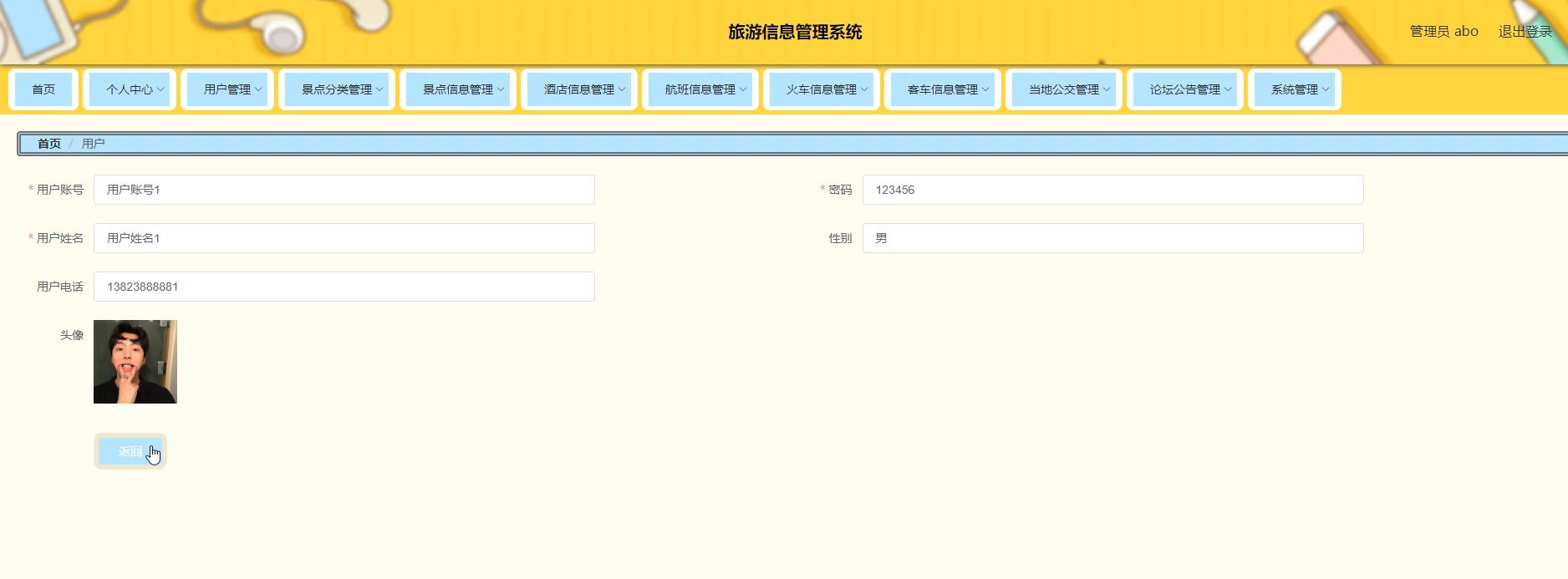Viewport: 1568px width, 579px height.
Task: Click the 头像 avatar thumbnail image
Action: click(135, 362)
